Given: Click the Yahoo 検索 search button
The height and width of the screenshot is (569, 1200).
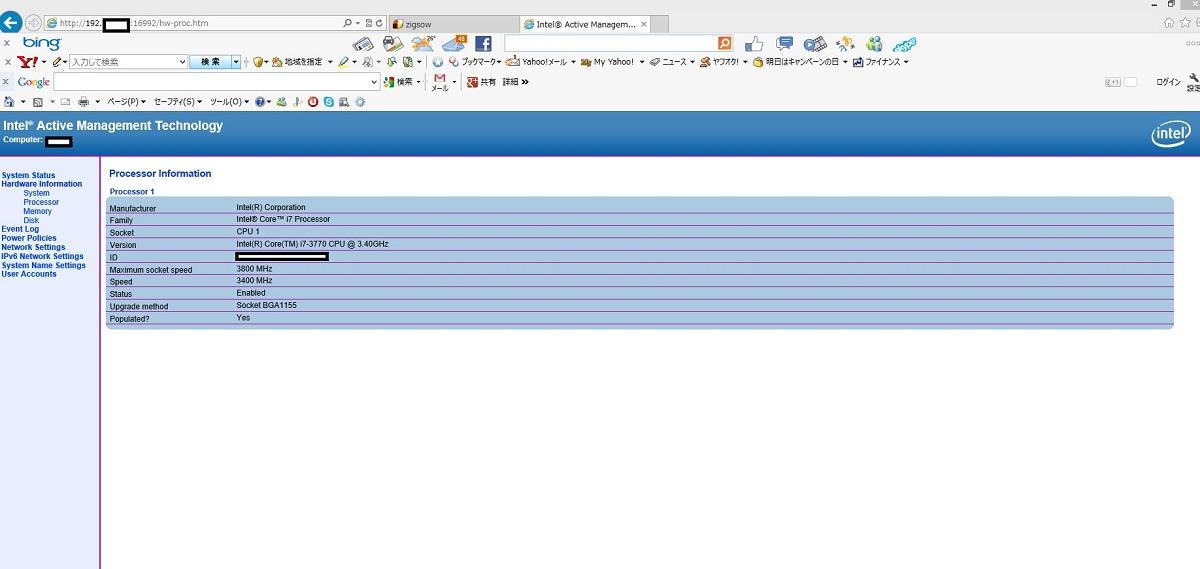Looking at the screenshot, I should click(x=210, y=62).
